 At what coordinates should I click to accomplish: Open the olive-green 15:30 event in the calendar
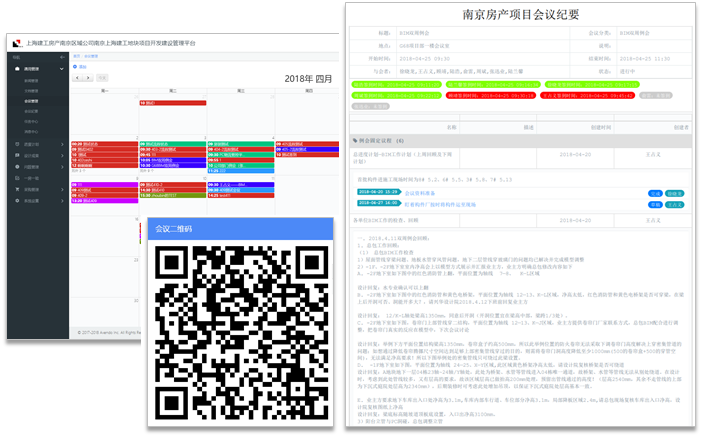173,195
